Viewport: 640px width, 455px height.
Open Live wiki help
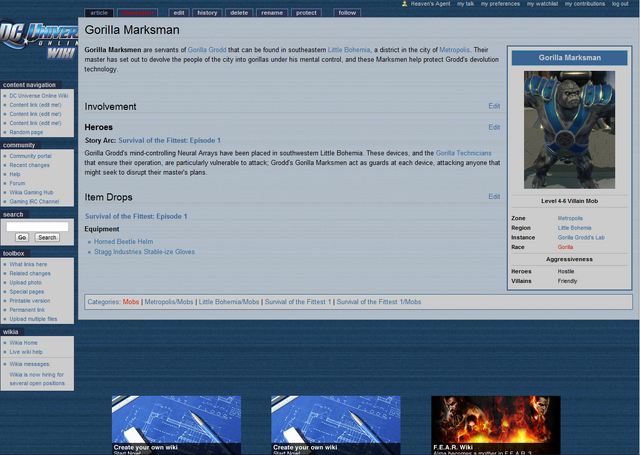[x=26, y=352]
